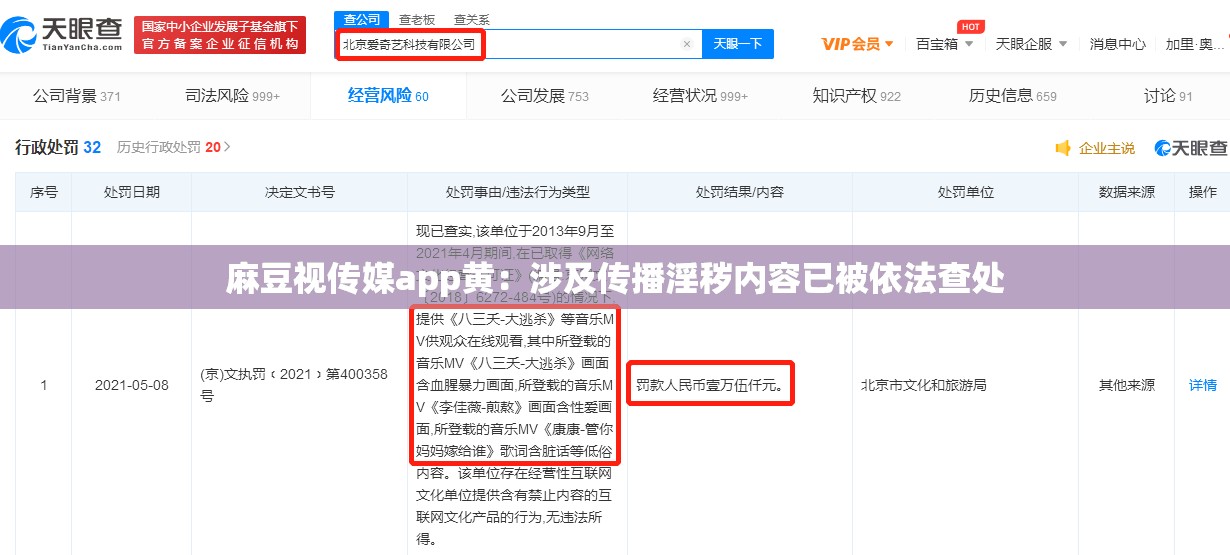Open the VIP会员 dropdown
1230x555 pixels.
pyautogui.click(x=857, y=44)
